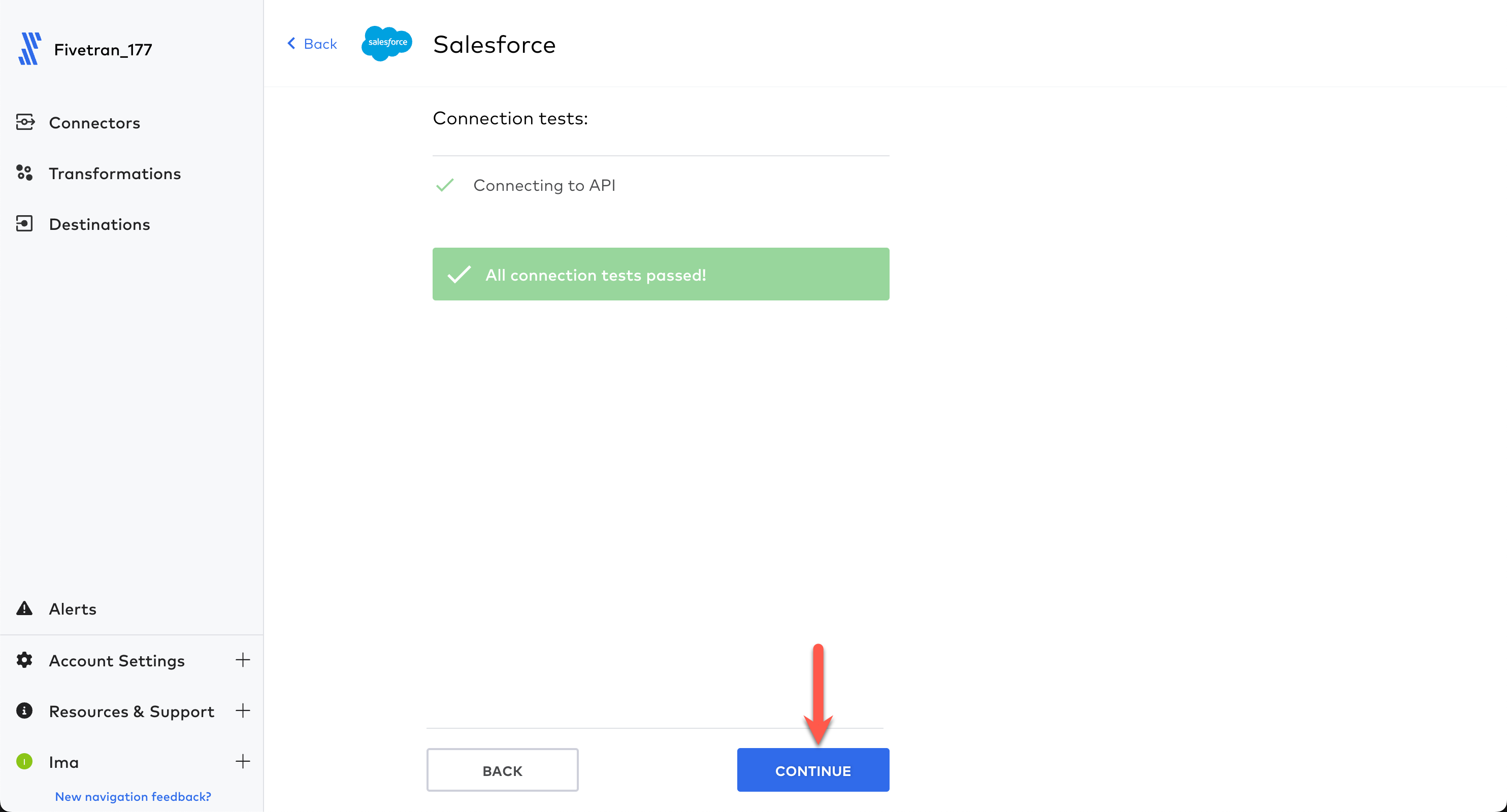The image size is (1507, 812).
Task: Open the Connectors menu item
Action: 95,123
